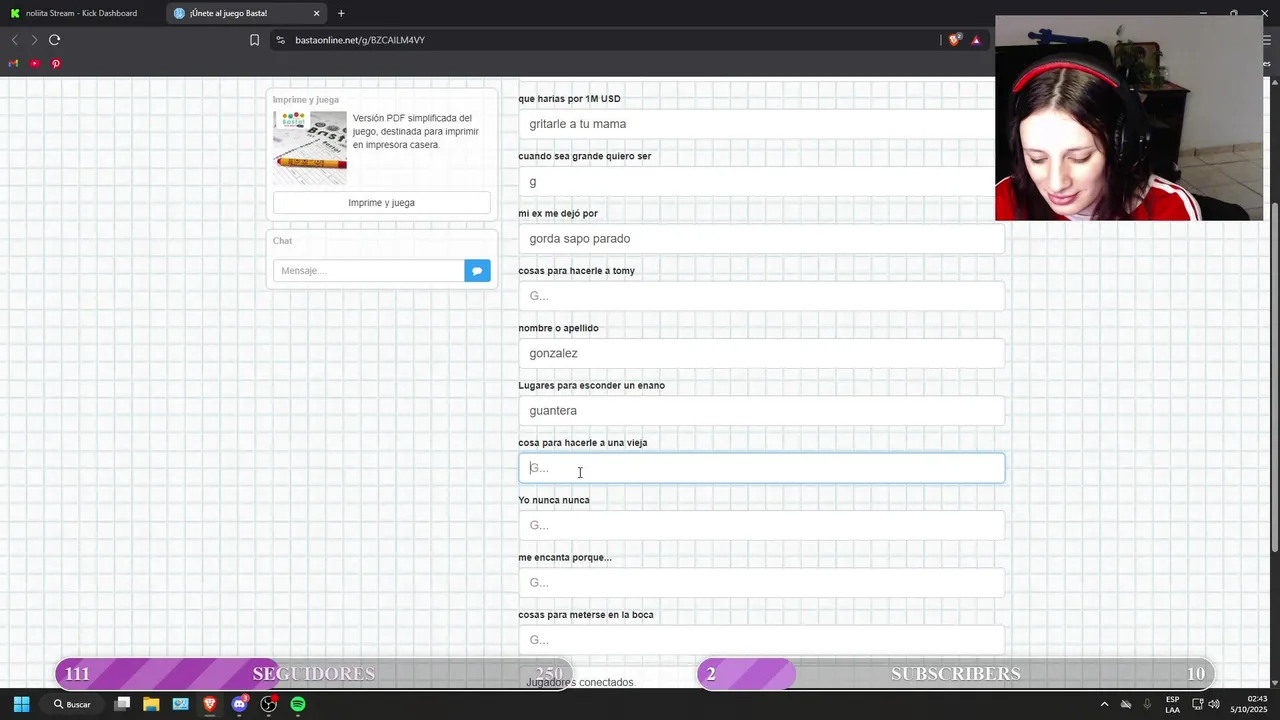Close the ¡Únete al juego Basta! tab
1280x720 pixels.
coord(317,13)
